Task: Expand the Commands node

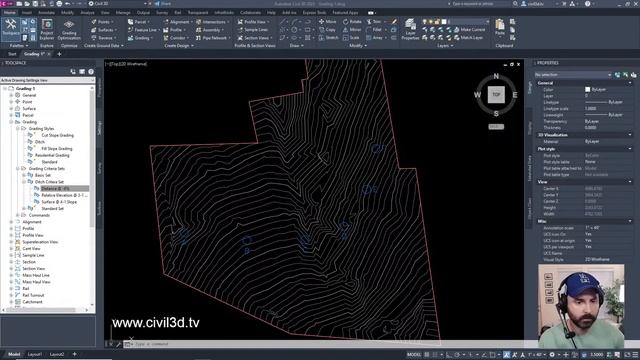Action: pos(18,215)
